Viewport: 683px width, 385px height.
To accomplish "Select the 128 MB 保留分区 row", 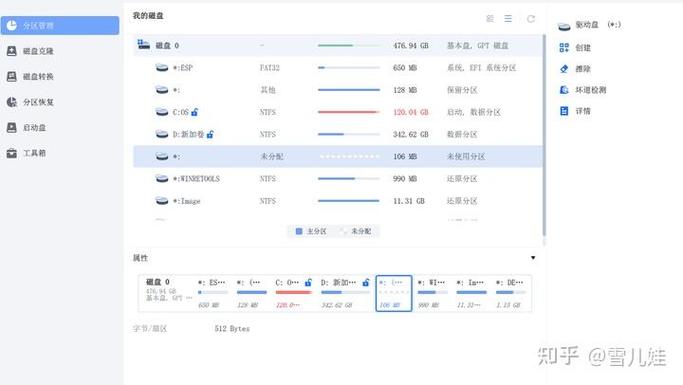I will [338, 90].
